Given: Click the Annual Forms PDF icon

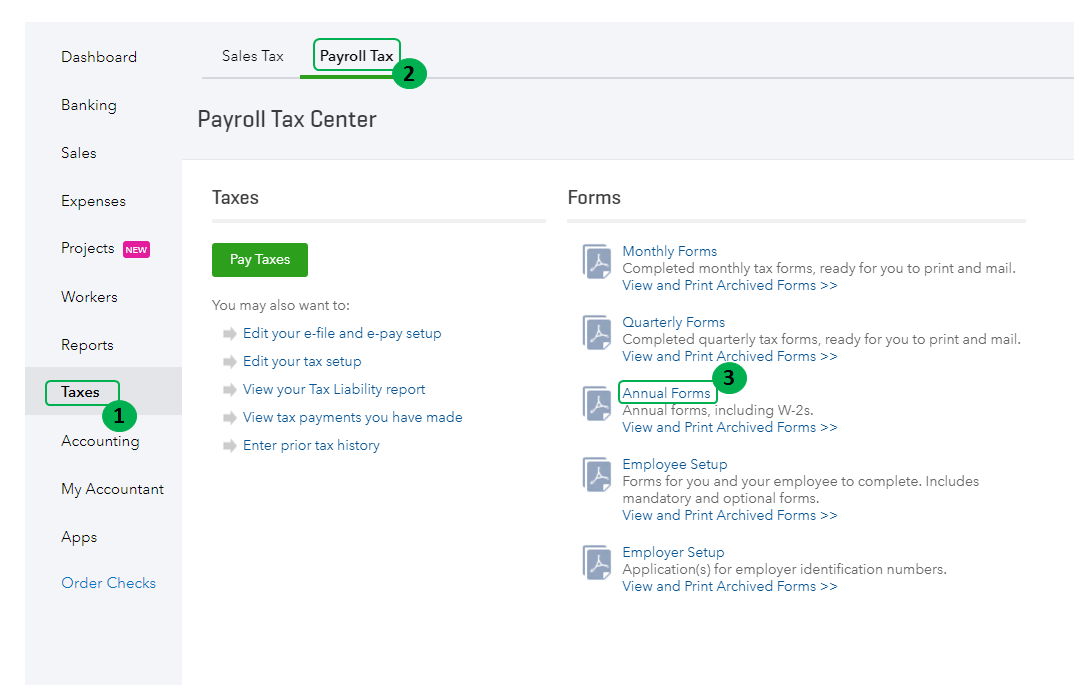Looking at the screenshot, I should point(597,403).
